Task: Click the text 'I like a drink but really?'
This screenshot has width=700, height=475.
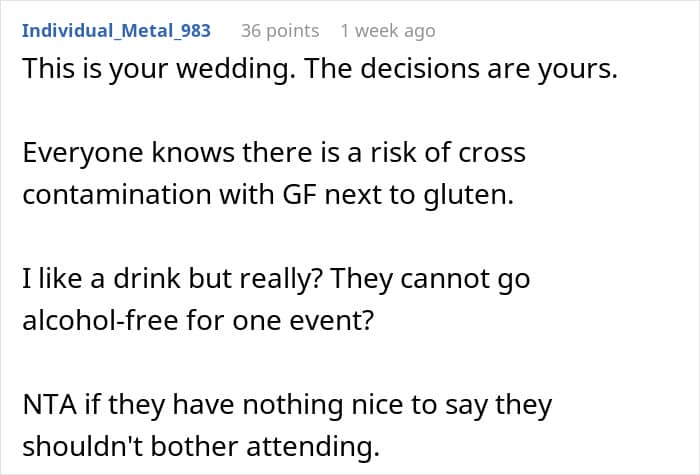Action: tap(164, 277)
